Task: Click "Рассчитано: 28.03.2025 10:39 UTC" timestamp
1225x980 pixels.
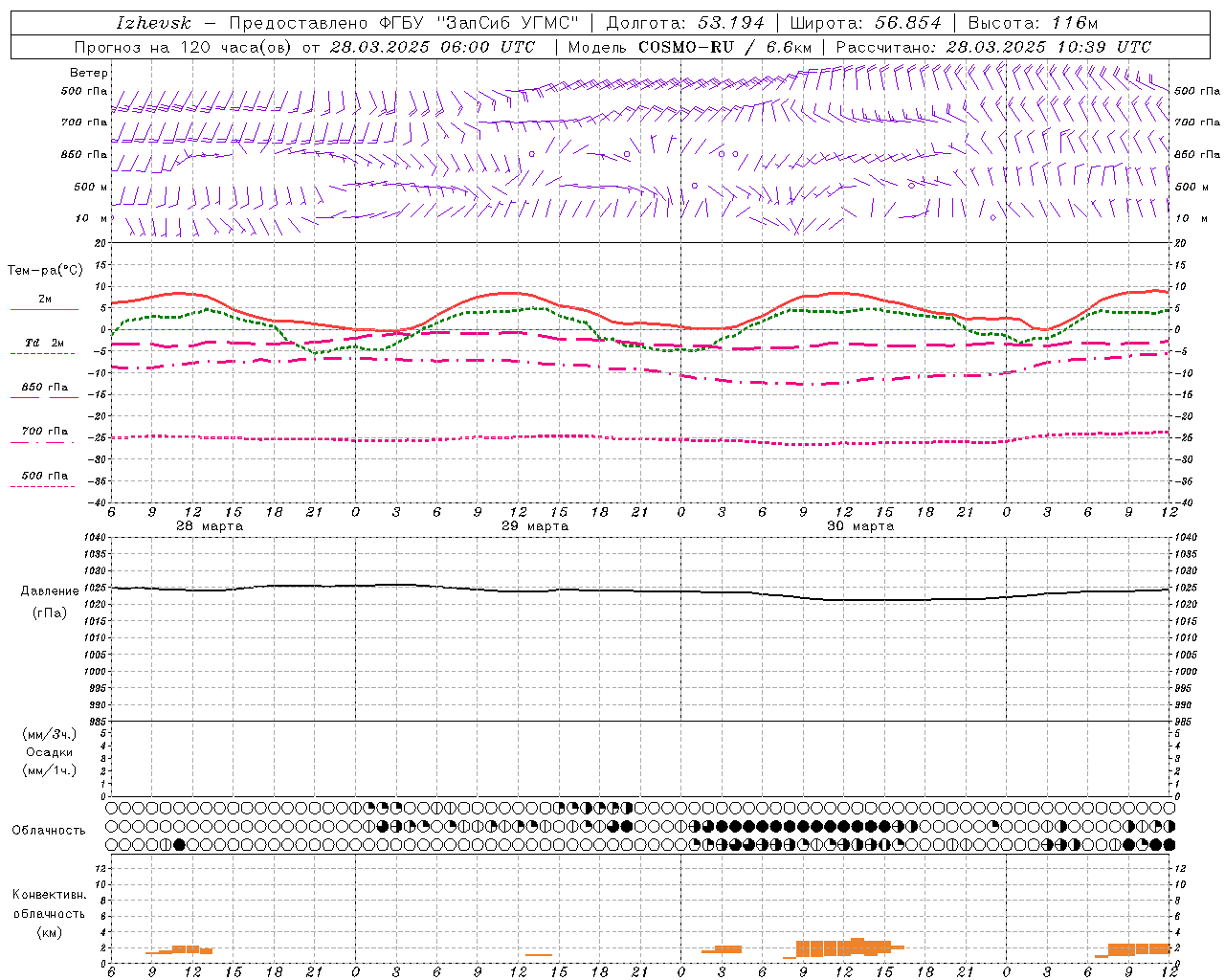Action: point(993,47)
